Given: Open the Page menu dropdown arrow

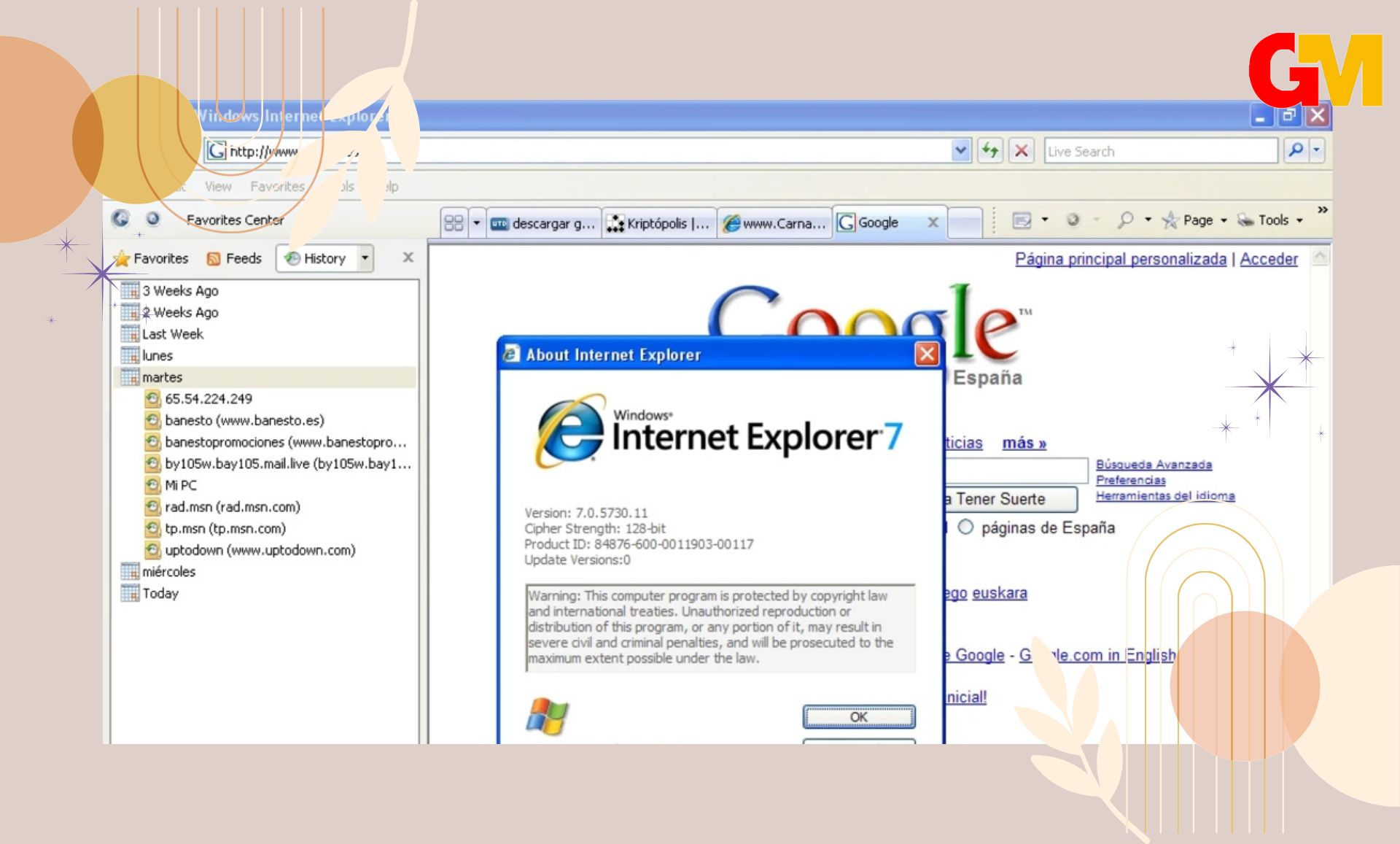Looking at the screenshot, I should 1224,220.
